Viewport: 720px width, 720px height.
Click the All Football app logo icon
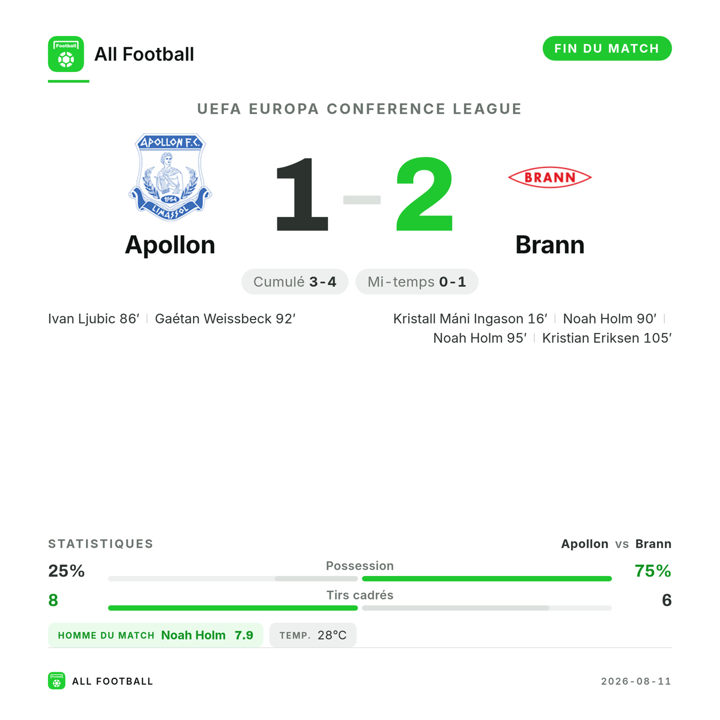[66, 54]
